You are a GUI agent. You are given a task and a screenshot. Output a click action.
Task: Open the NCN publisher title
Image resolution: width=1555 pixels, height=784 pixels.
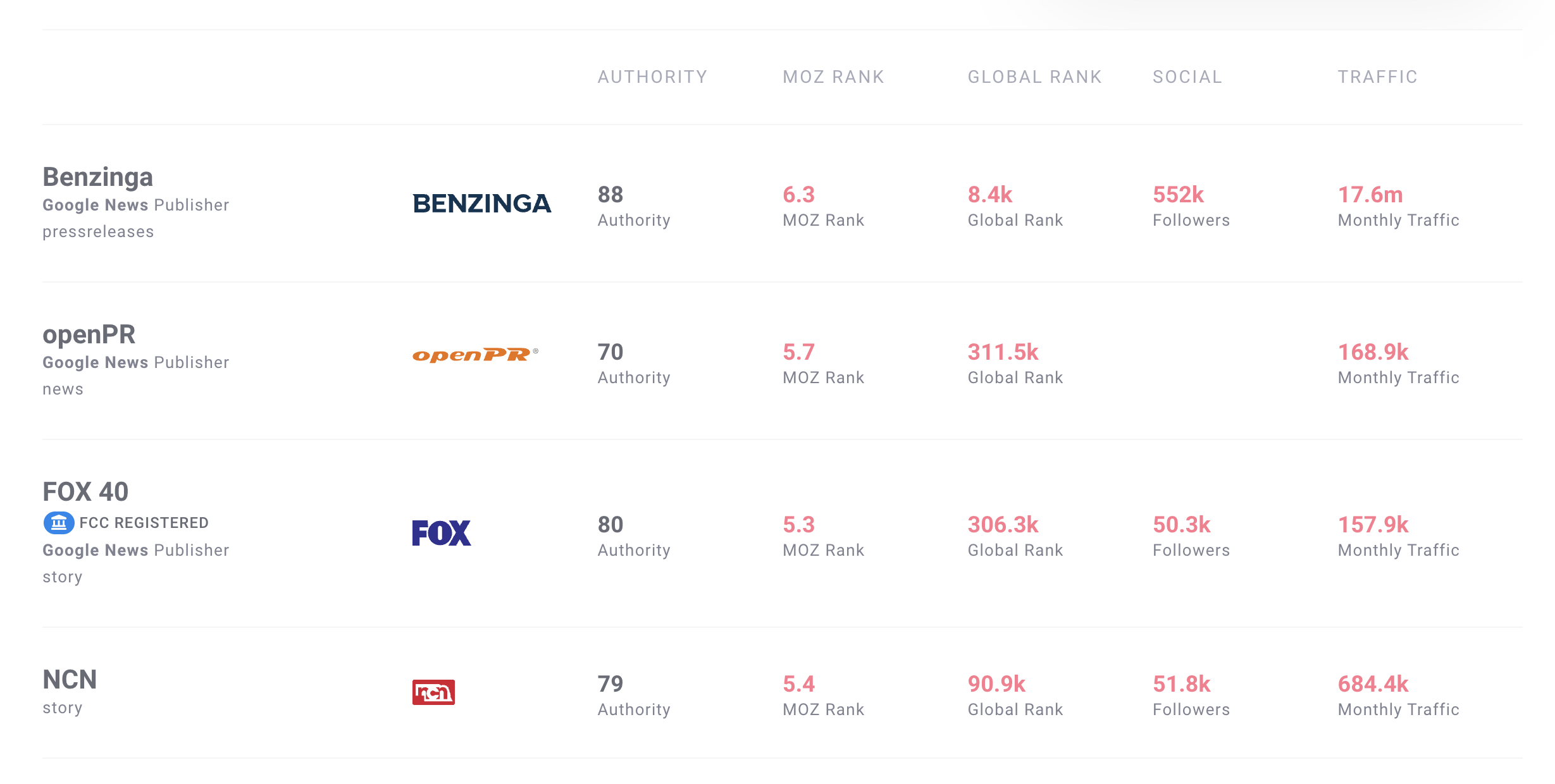click(x=70, y=680)
